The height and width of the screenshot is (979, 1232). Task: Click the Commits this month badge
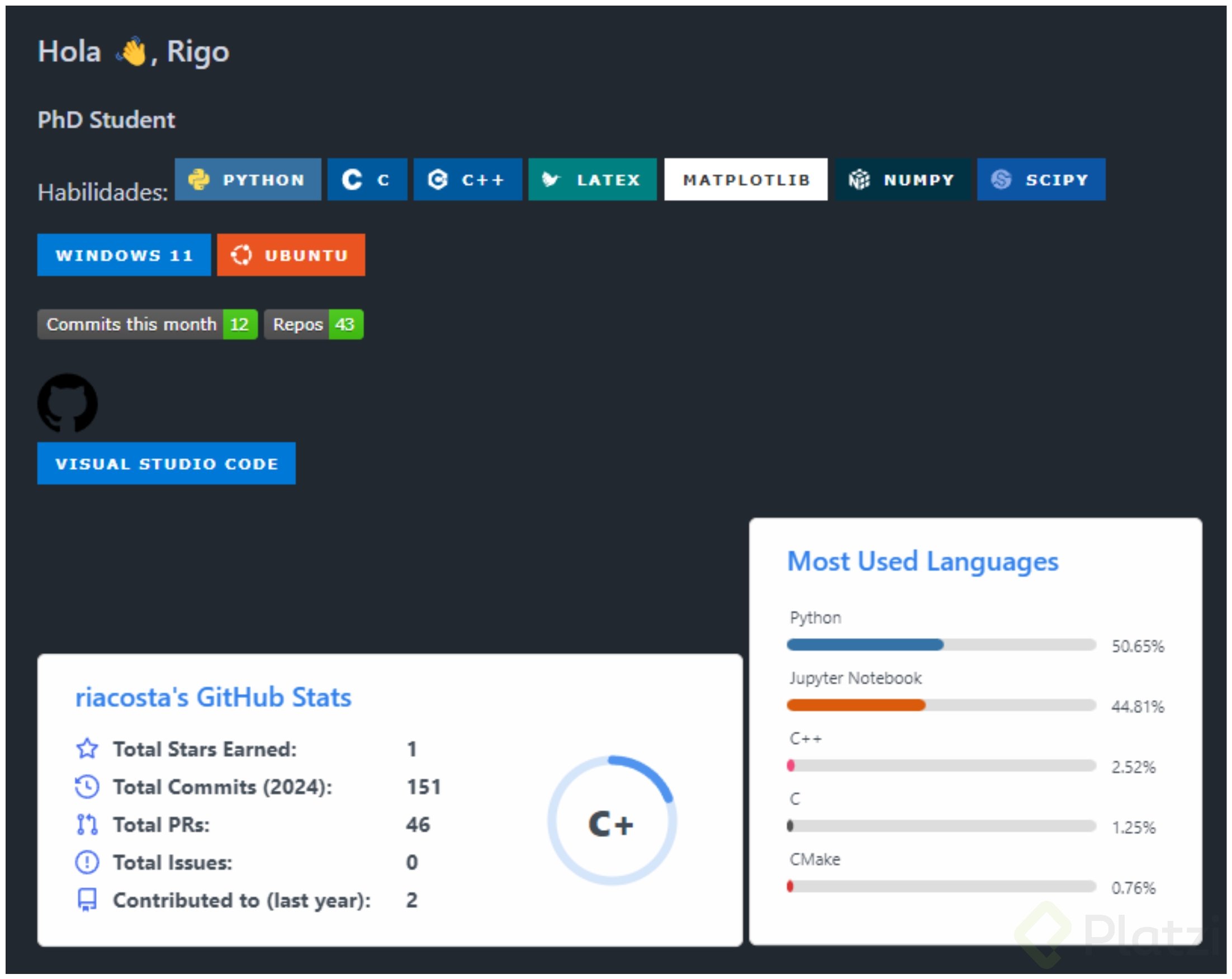pos(147,325)
